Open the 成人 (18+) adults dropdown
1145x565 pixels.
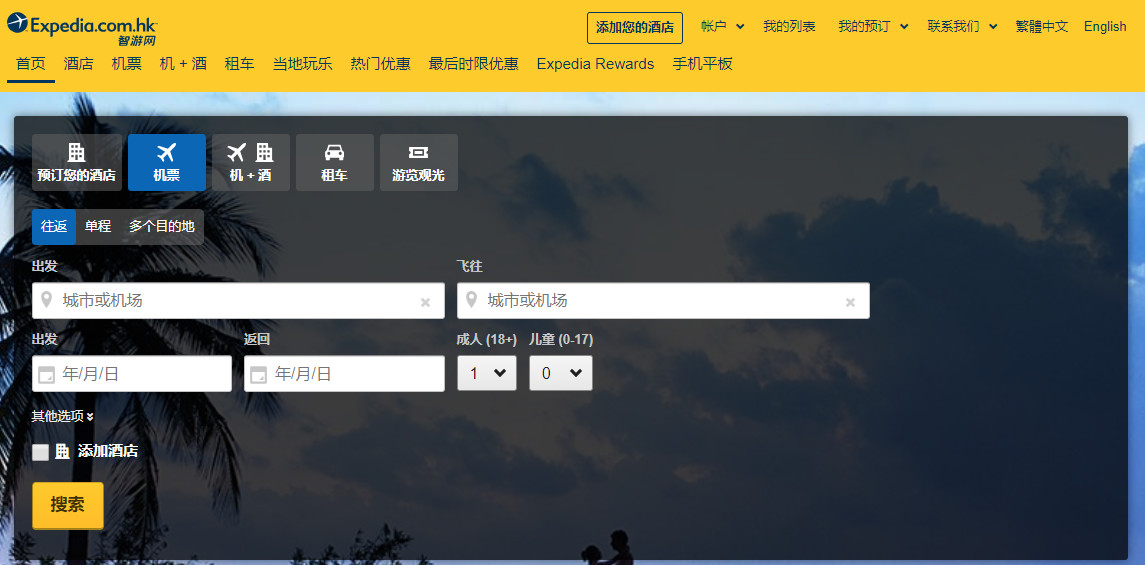487,373
